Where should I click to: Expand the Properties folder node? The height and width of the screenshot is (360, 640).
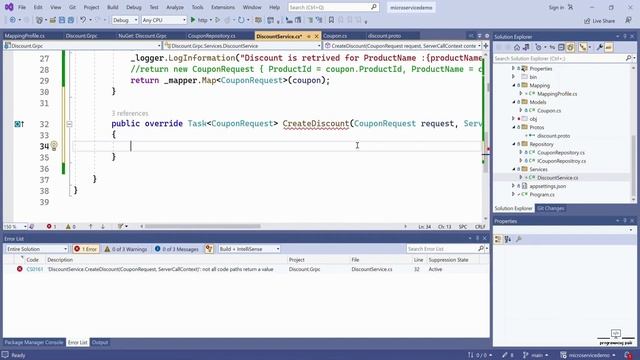pos(514,69)
